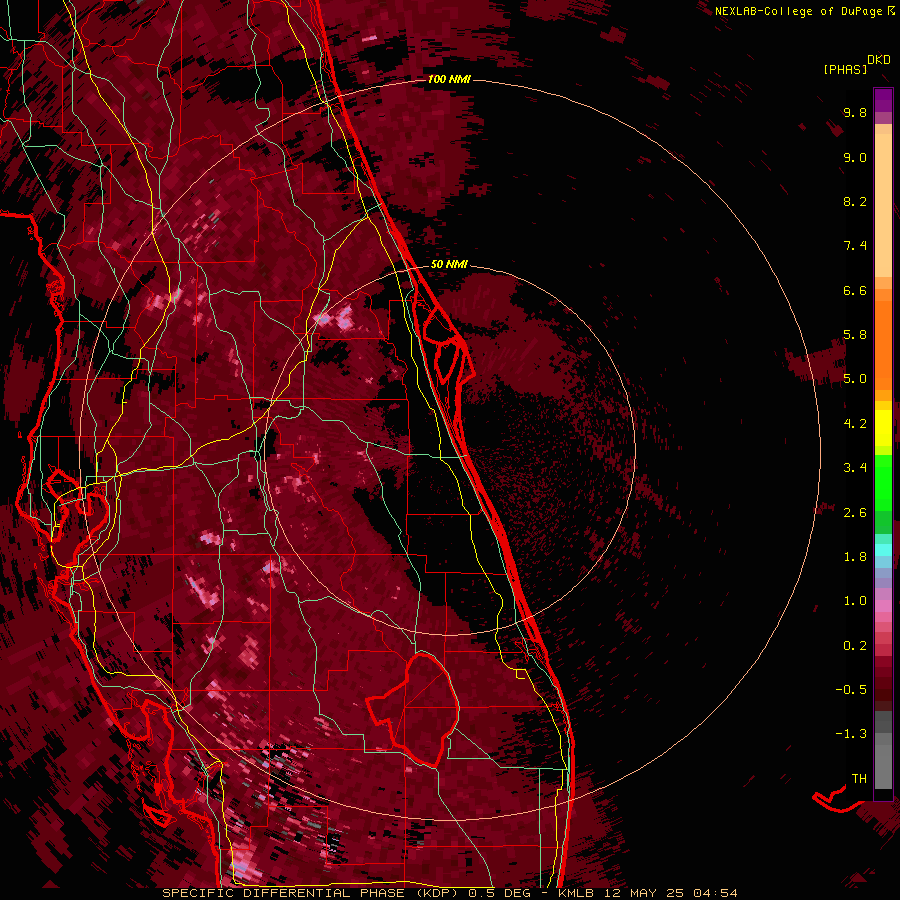
Task: Click the [PHAS] label above color bar
Action: [845, 69]
